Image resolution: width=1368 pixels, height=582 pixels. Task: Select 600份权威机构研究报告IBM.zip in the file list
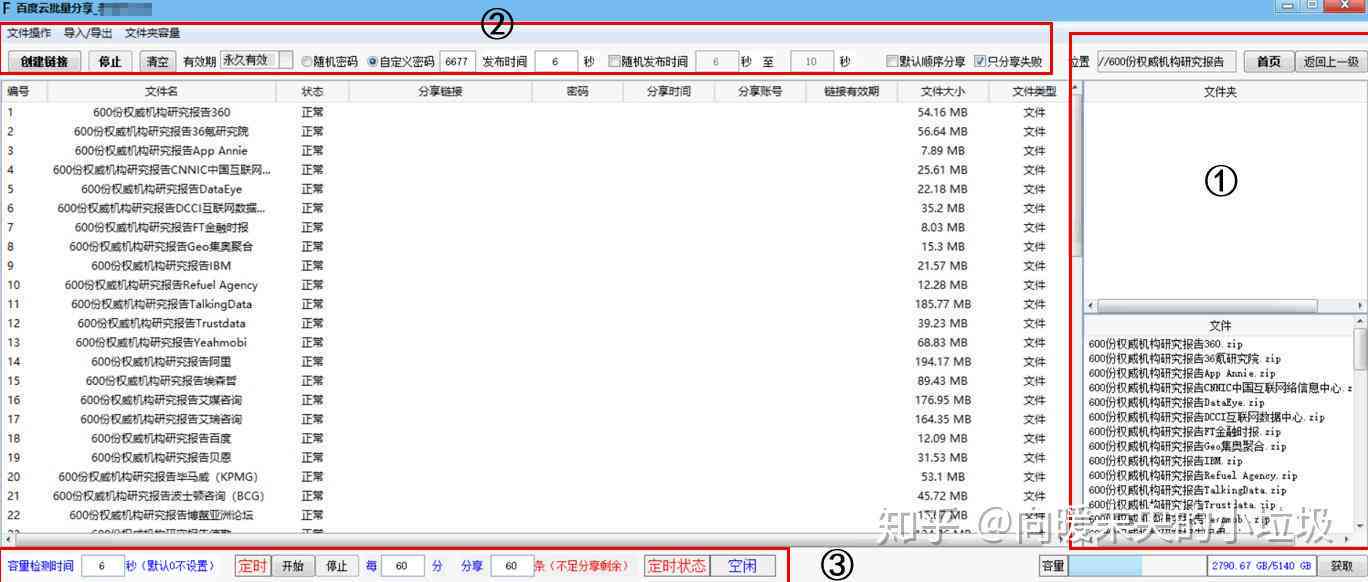pos(1165,461)
